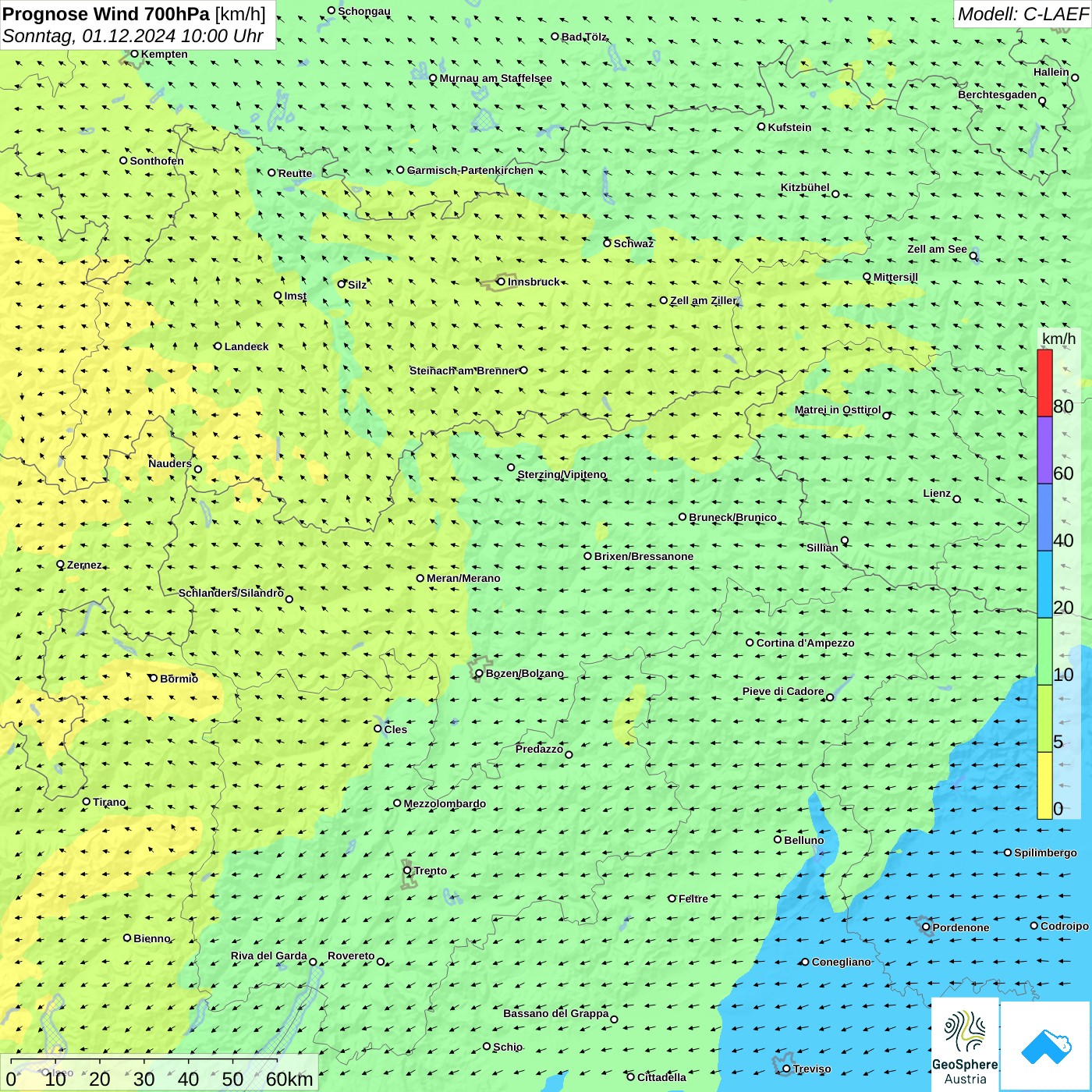
Task: Click the Bienno label
Action: [x=152, y=938]
